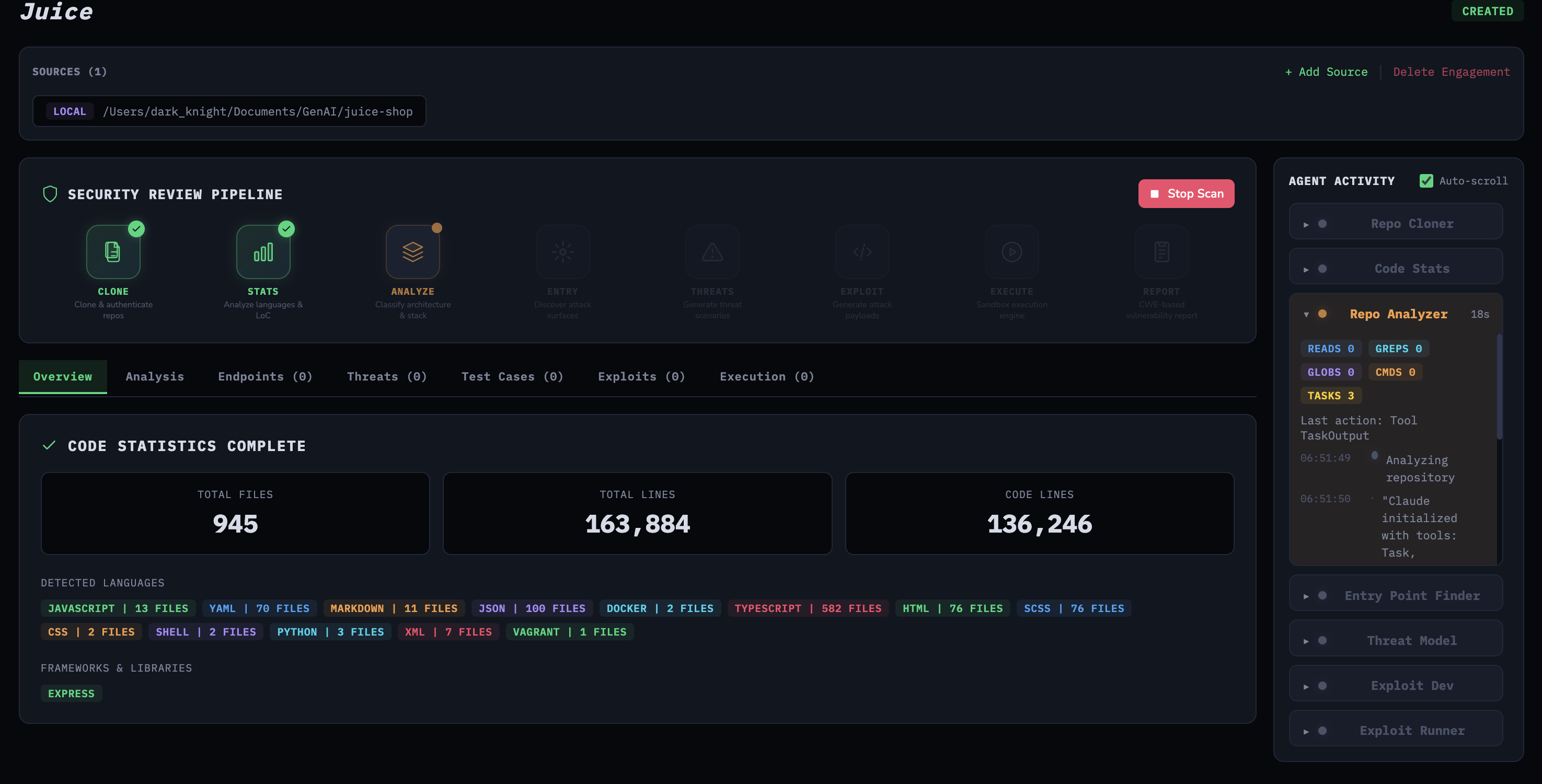Collapse the Repo Analyzer agent entry
This screenshot has width=1542, height=784.
click(1306, 315)
